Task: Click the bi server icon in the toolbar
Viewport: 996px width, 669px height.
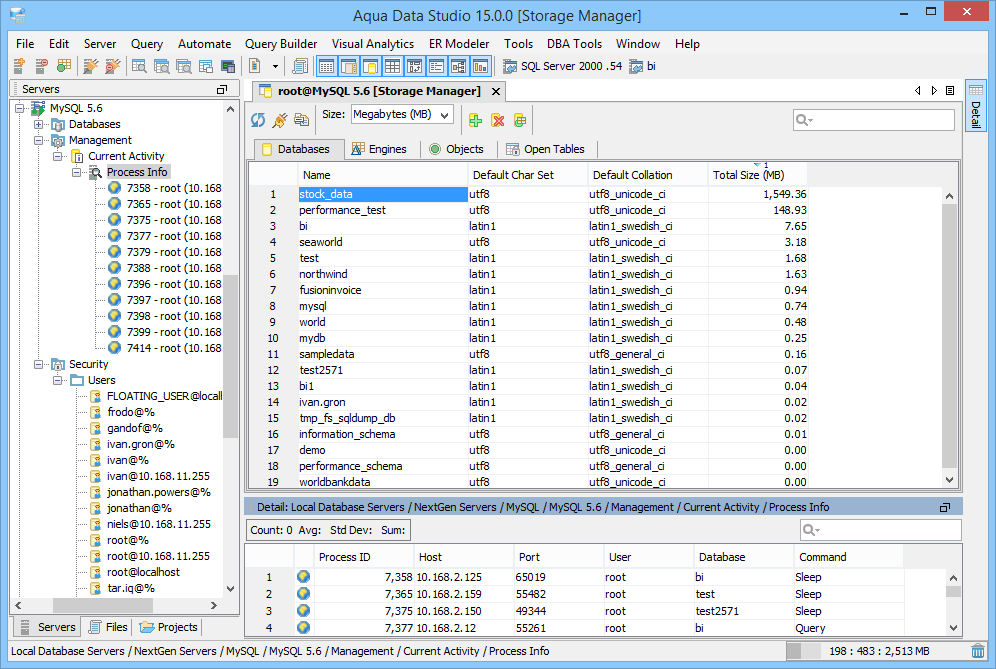Action: pos(636,66)
